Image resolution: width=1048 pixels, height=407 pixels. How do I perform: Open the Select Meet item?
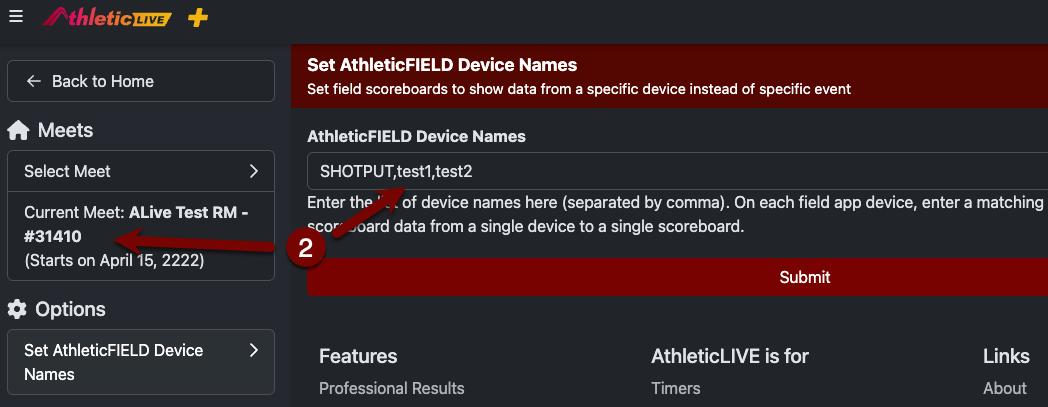pos(141,172)
